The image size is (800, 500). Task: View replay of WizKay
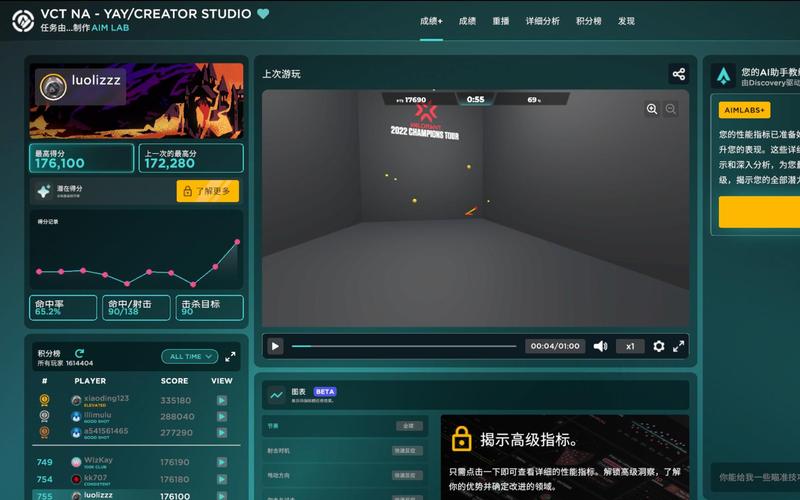(222, 462)
